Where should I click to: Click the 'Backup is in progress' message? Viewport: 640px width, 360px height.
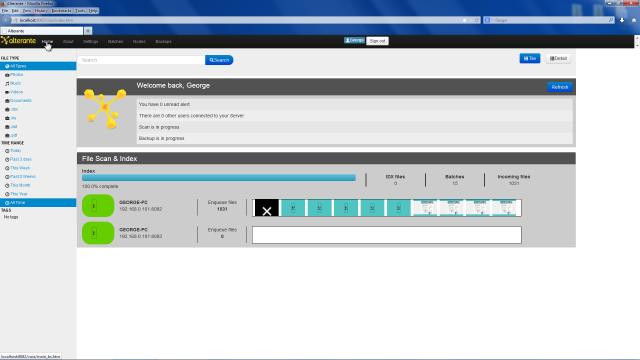(161, 138)
